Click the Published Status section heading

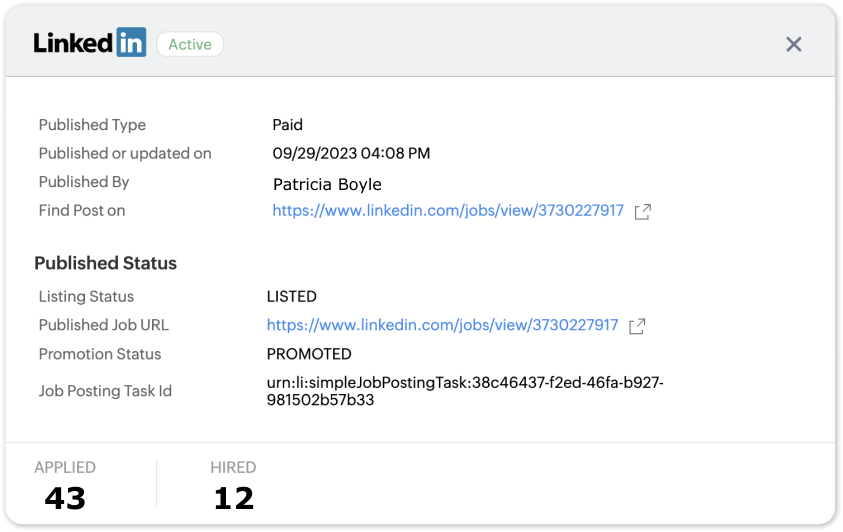(105, 263)
